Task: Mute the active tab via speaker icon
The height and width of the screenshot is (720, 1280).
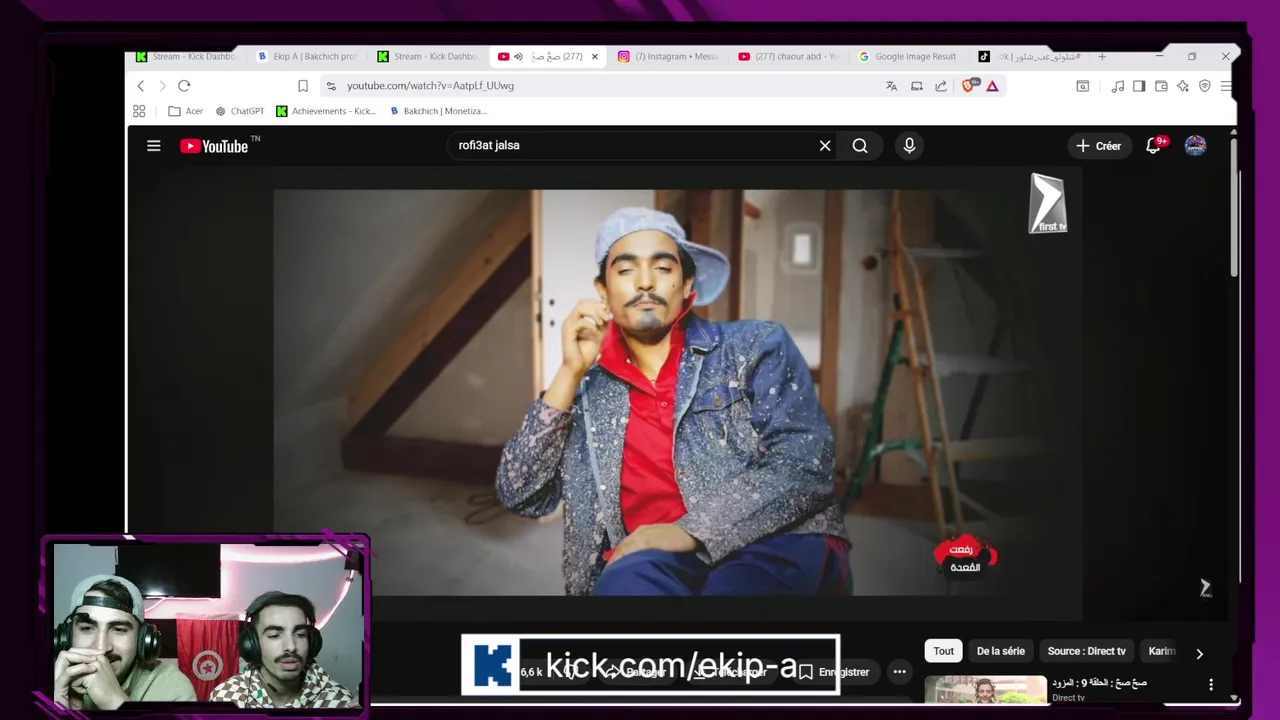Action: pos(518,57)
